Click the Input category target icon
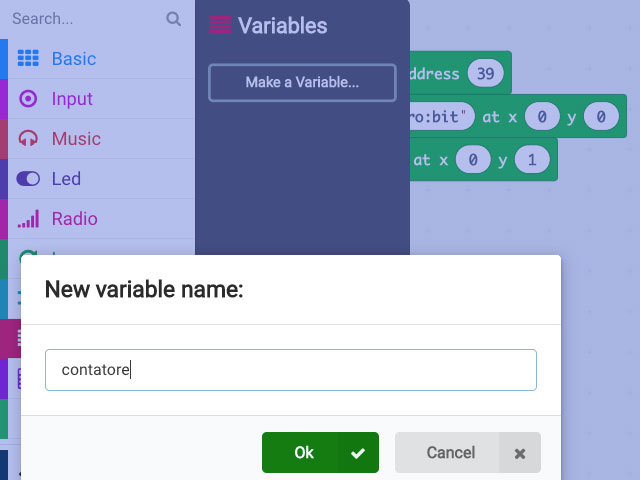Image resolution: width=640 pixels, height=480 pixels. [28, 99]
